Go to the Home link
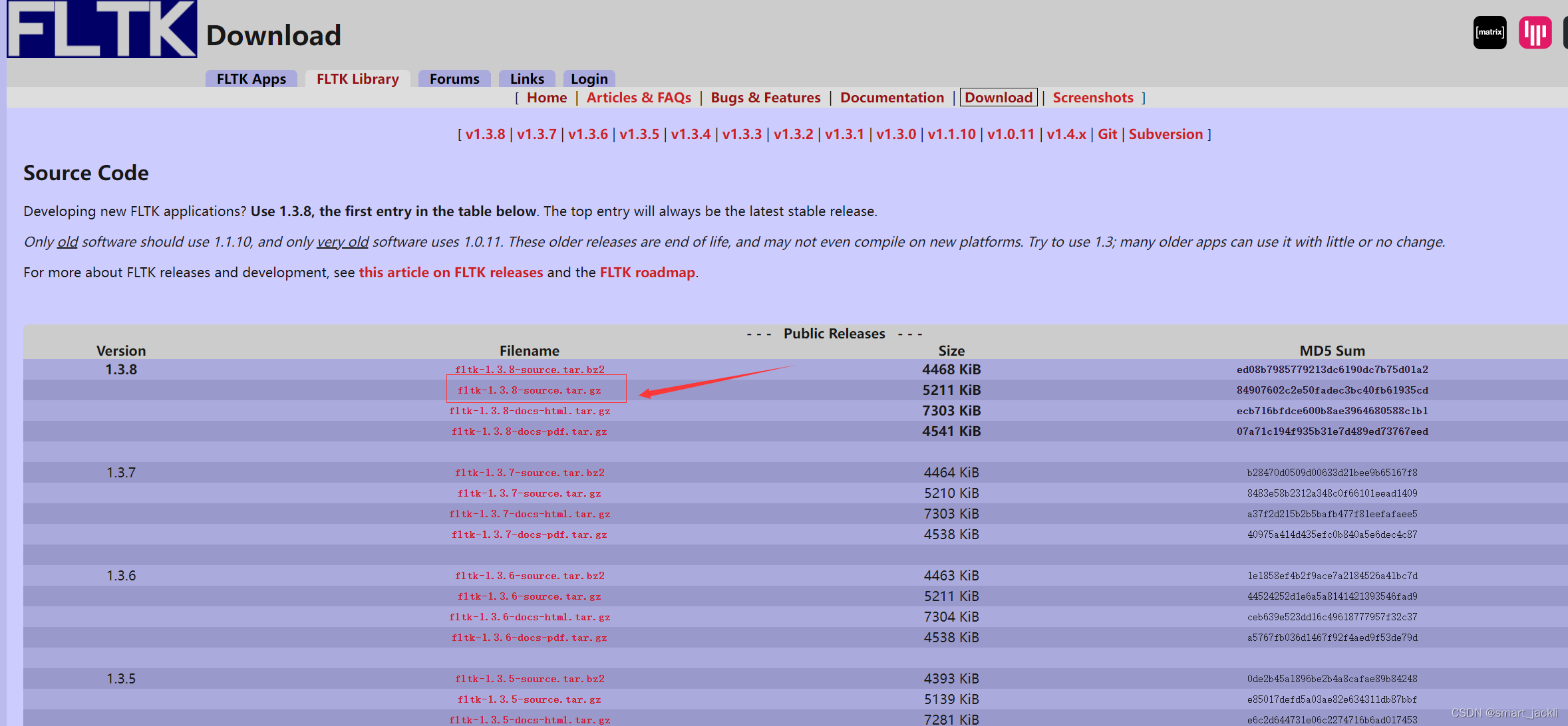Screen dimensions: 1568x726 point(546,98)
